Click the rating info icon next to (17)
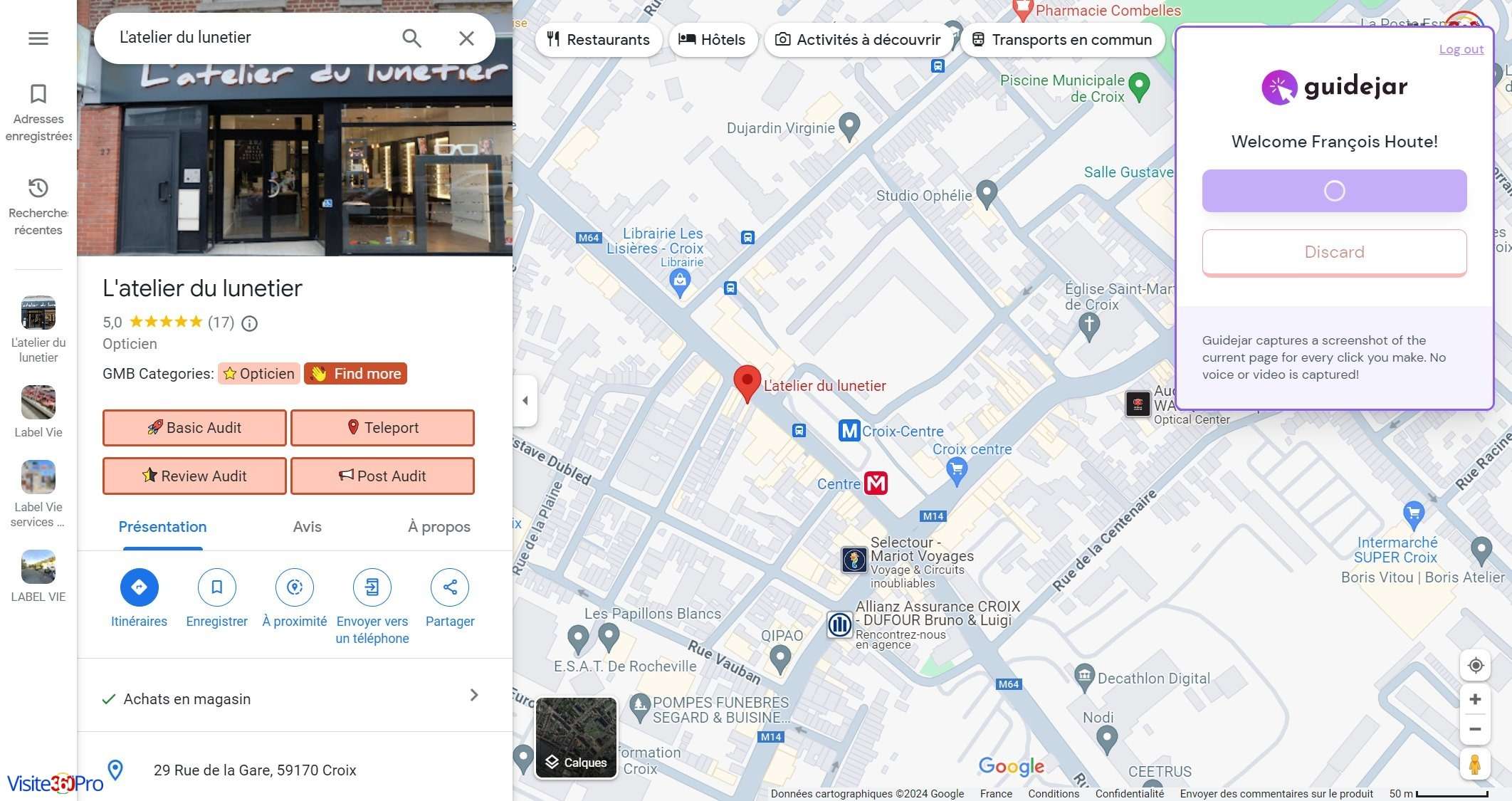 (x=249, y=323)
